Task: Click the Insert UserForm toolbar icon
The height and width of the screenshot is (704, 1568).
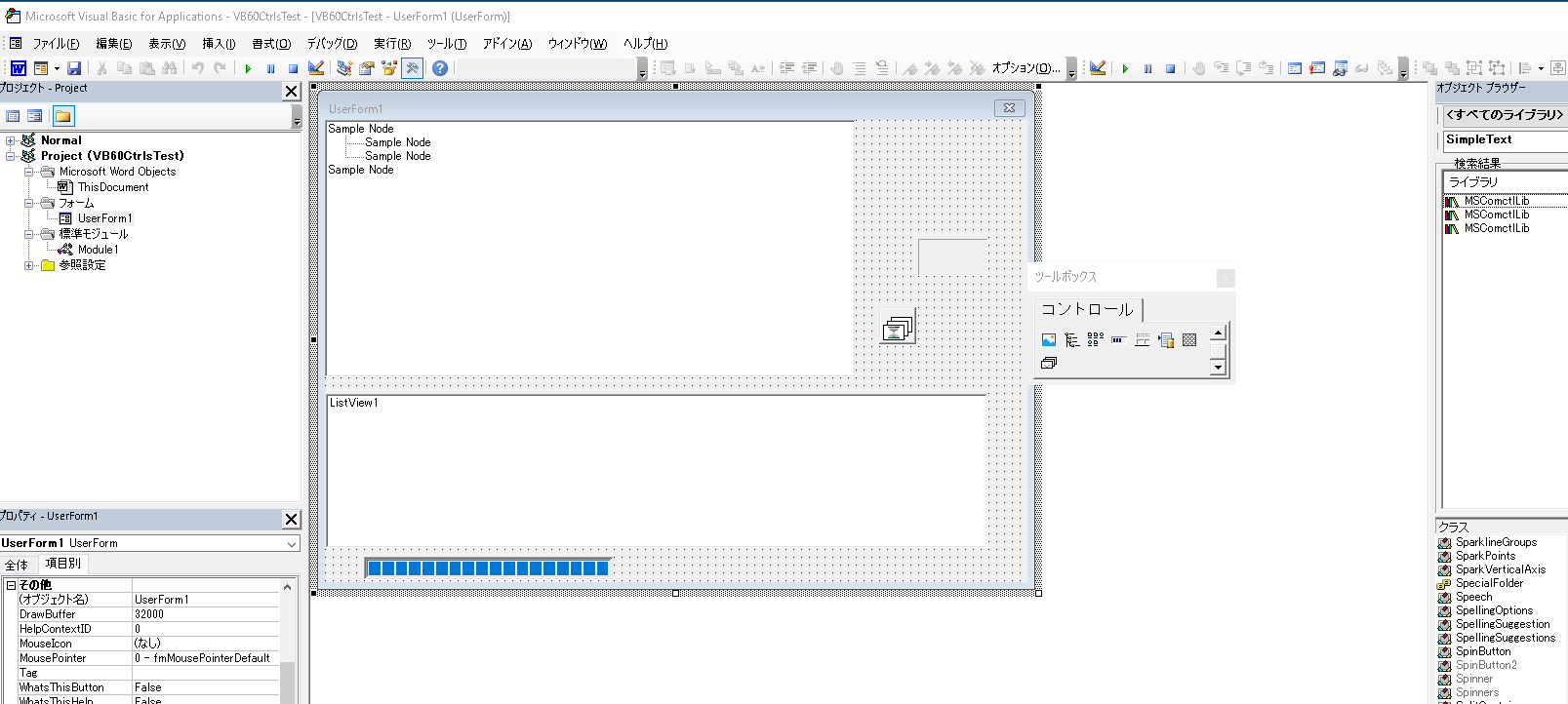Action: point(41,68)
